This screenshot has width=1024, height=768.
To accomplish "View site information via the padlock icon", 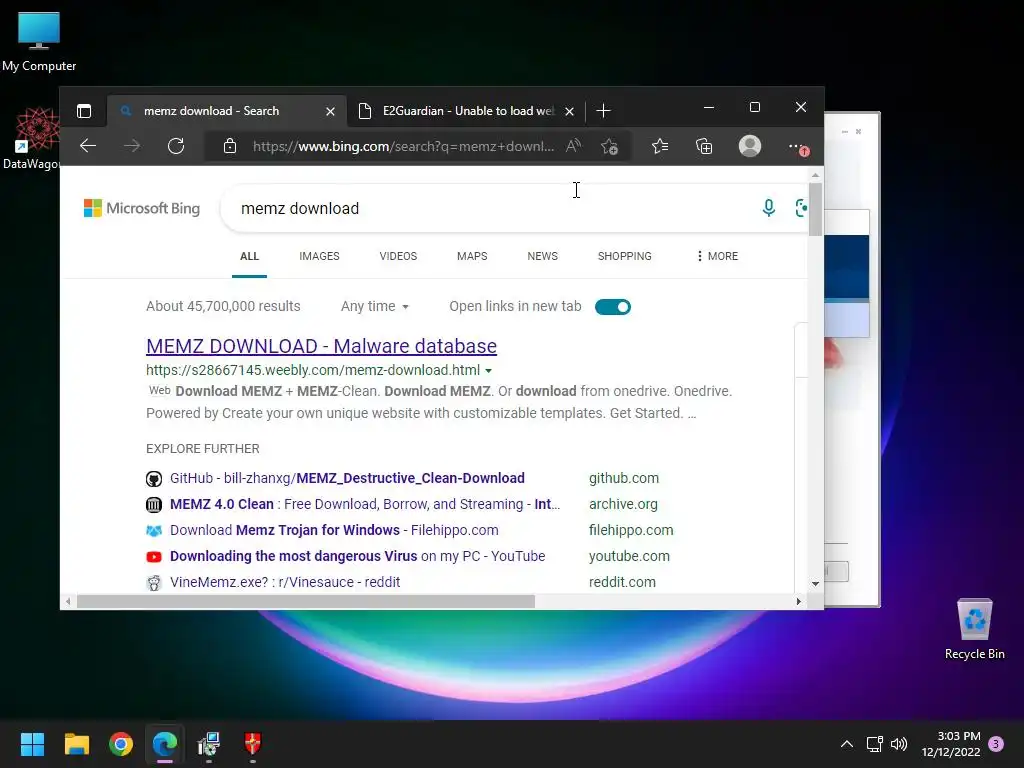I will pos(230,146).
